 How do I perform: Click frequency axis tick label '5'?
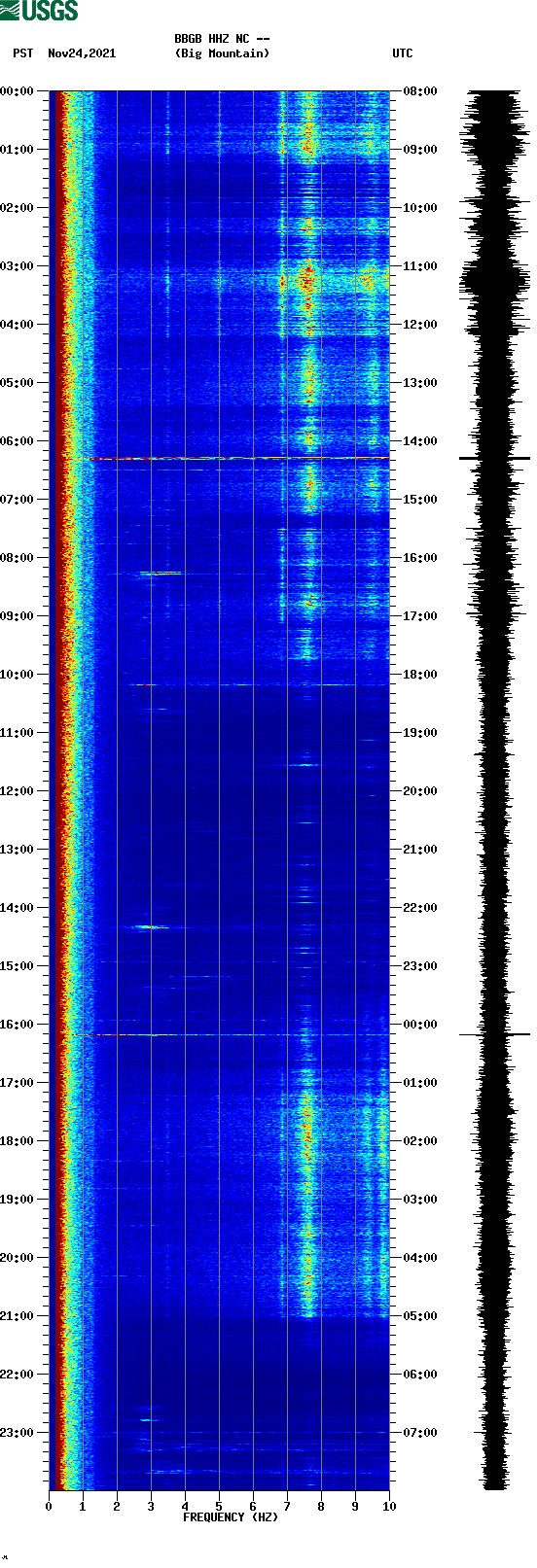[x=219, y=1507]
